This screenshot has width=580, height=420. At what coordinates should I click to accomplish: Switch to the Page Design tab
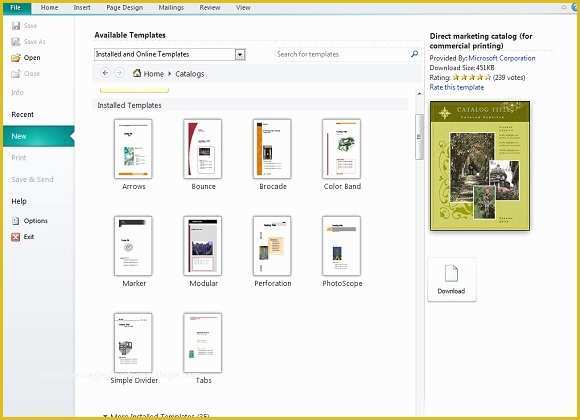(x=124, y=8)
